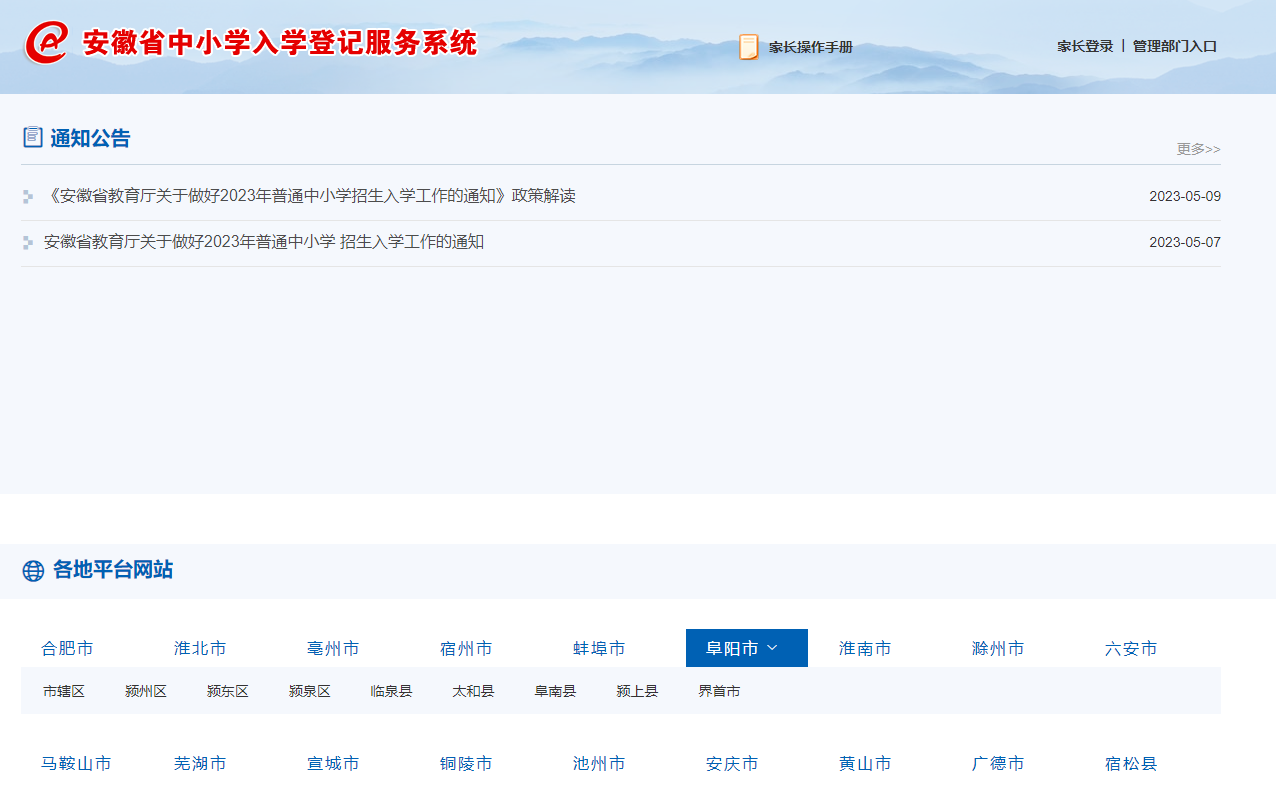
Task: Select the 宣城市 city tab
Action: click(x=333, y=764)
